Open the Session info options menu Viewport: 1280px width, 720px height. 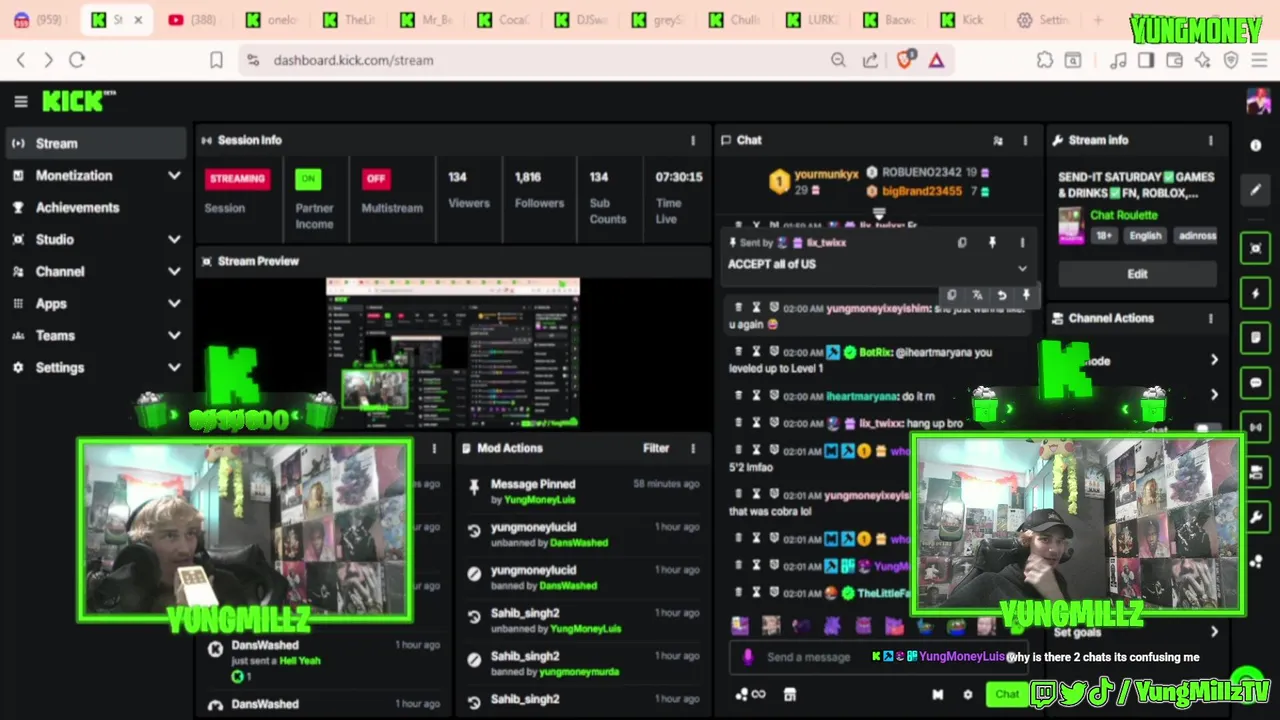(x=693, y=140)
